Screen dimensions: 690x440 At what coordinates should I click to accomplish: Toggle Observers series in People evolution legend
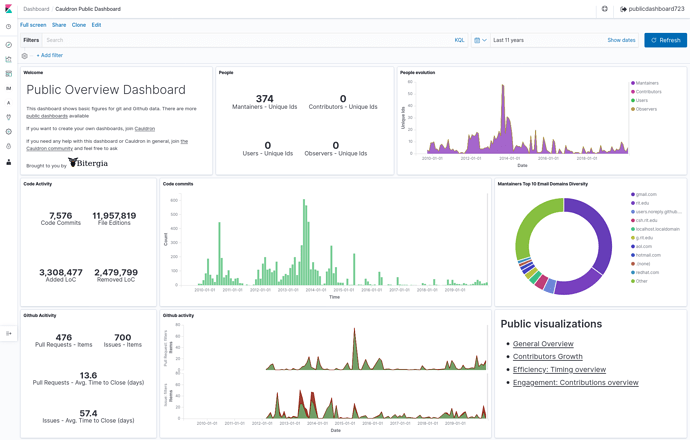click(x=644, y=109)
